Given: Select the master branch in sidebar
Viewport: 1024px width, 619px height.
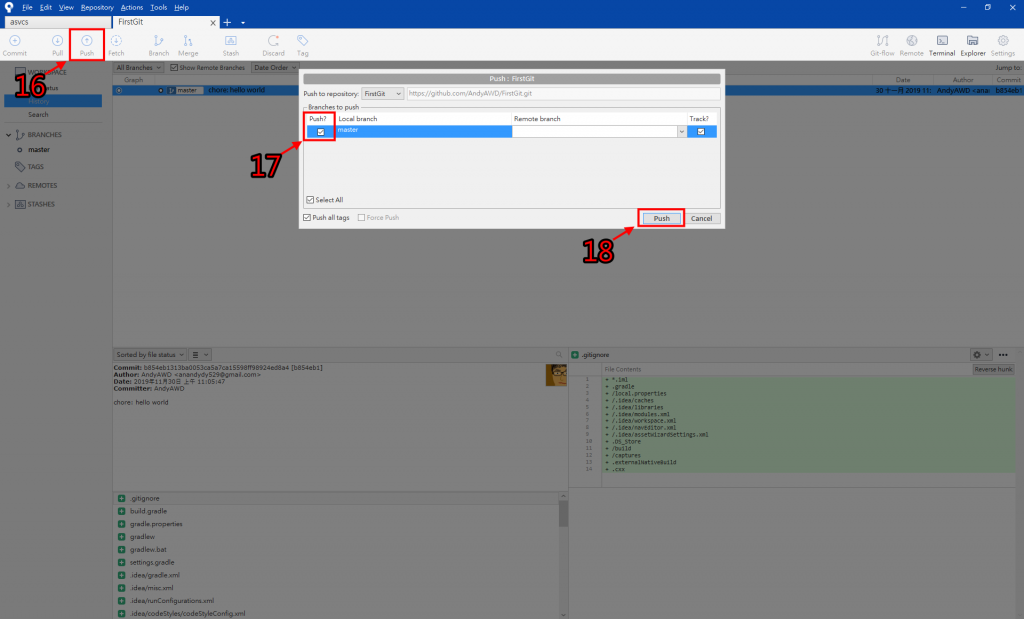Looking at the screenshot, I should click(39, 150).
